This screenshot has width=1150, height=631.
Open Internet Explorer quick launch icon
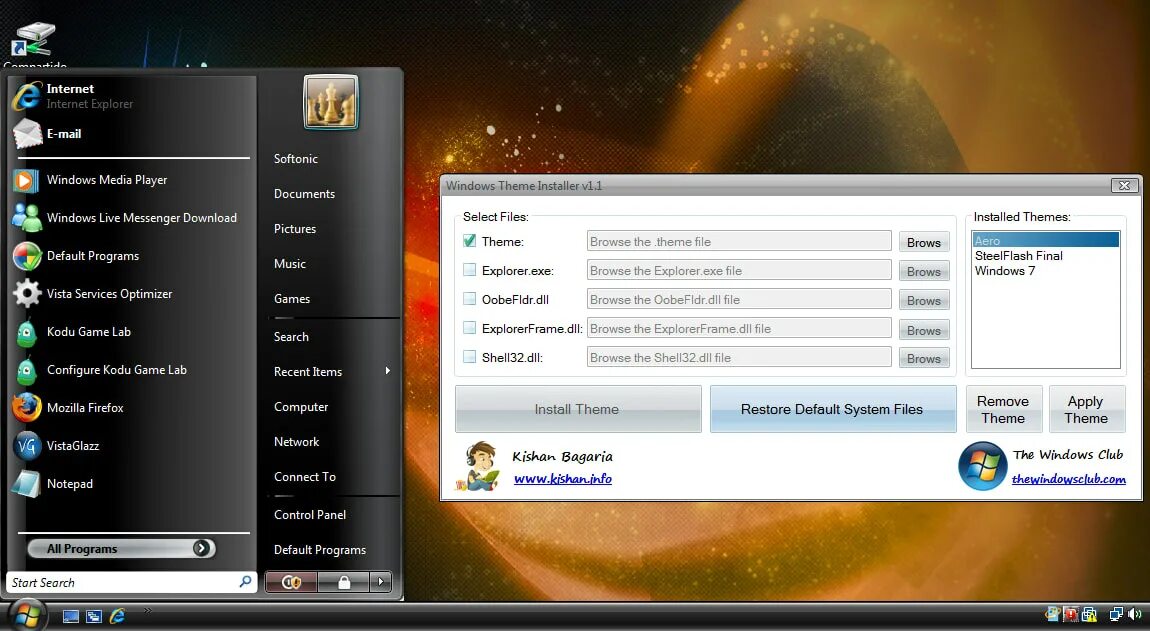click(117, 616)
